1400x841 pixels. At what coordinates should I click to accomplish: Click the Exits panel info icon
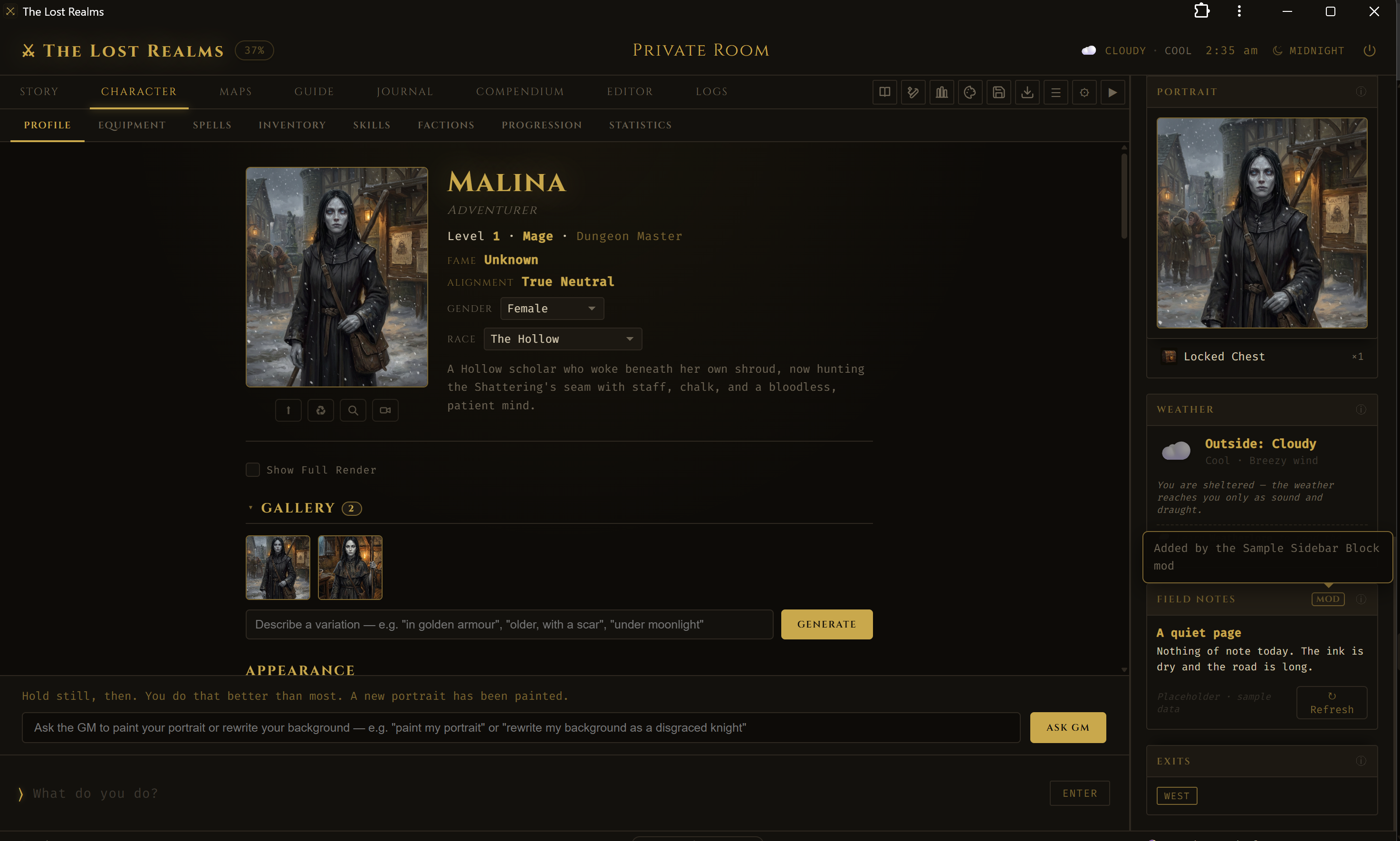point(1361,761)
